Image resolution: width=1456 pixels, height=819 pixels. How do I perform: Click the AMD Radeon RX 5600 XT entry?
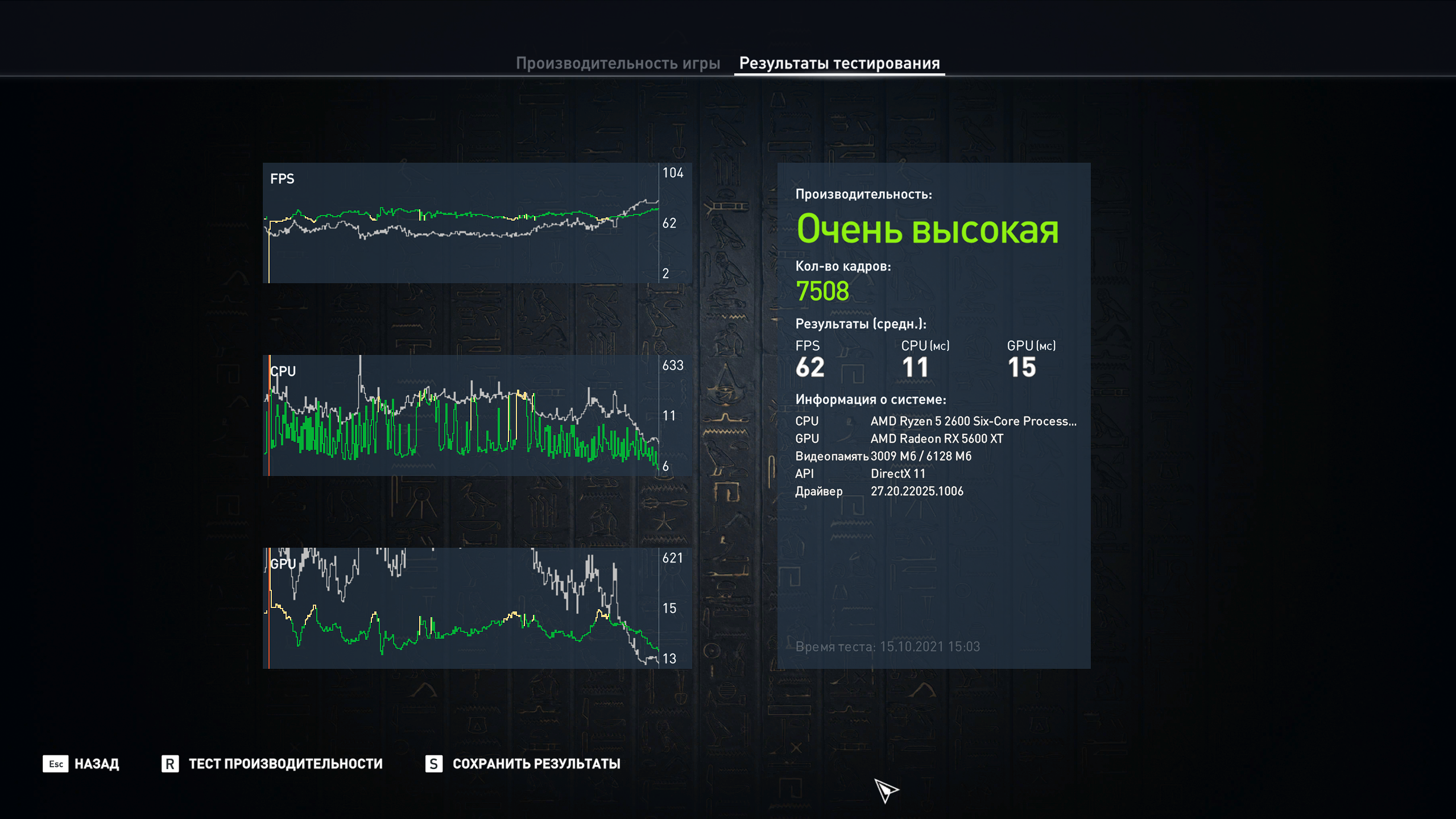937,439
